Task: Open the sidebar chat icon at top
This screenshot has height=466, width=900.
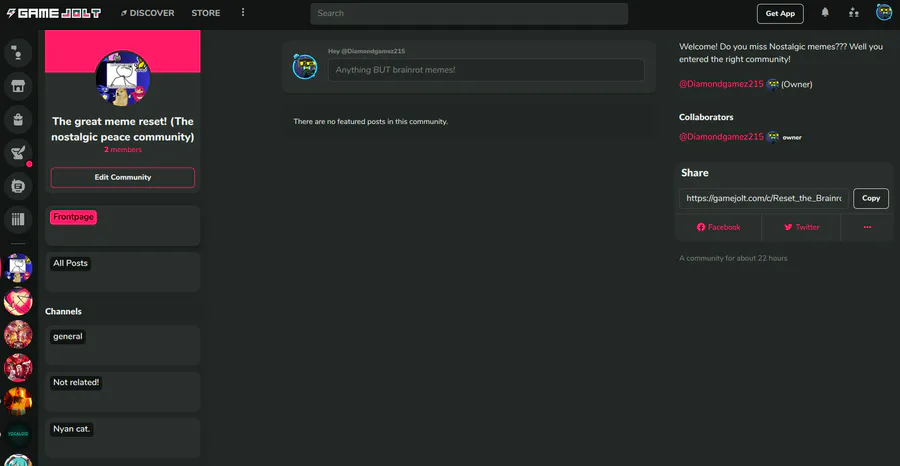Action: click(x=18, y=53)
